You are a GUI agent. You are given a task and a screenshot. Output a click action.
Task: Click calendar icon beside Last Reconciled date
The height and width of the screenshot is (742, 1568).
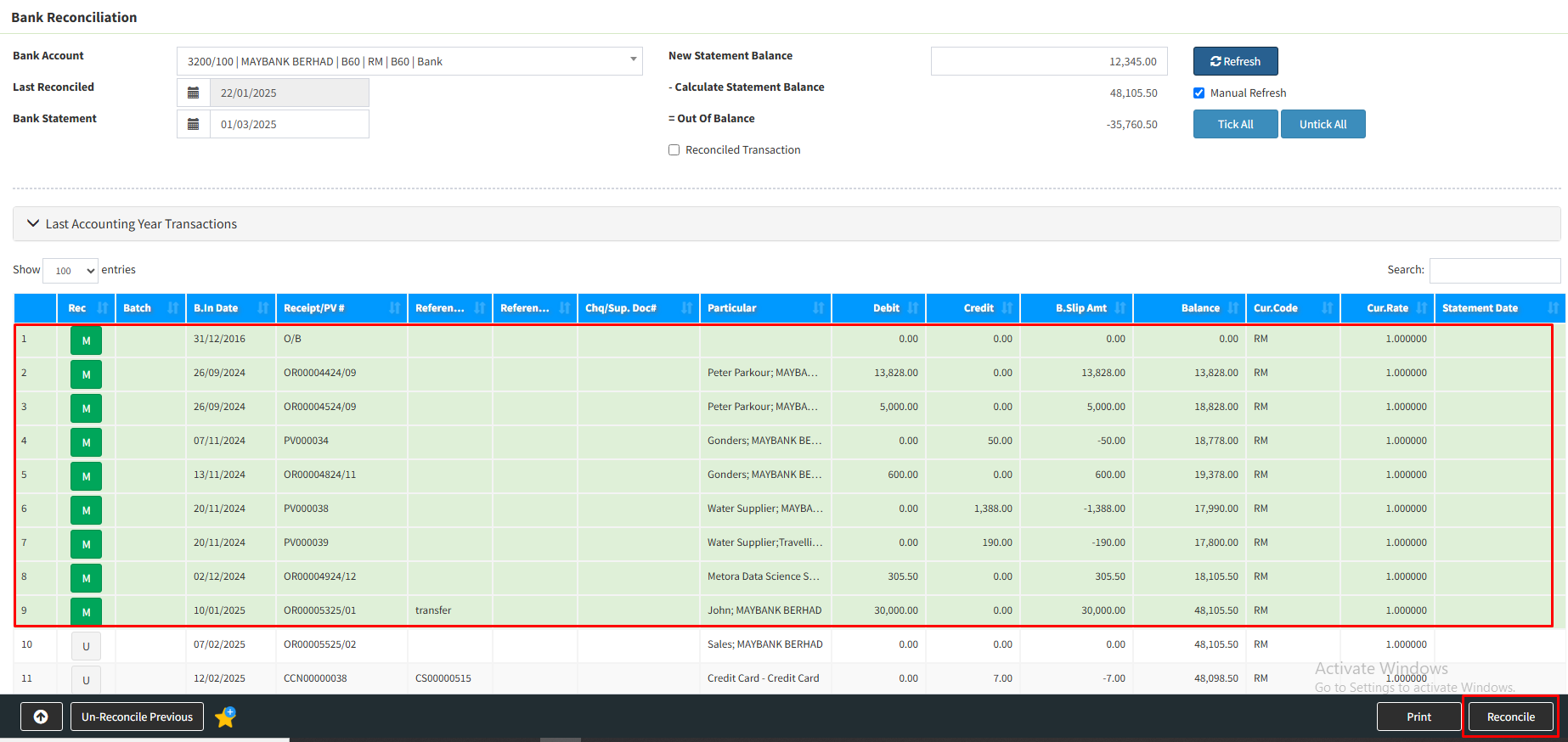194,93
